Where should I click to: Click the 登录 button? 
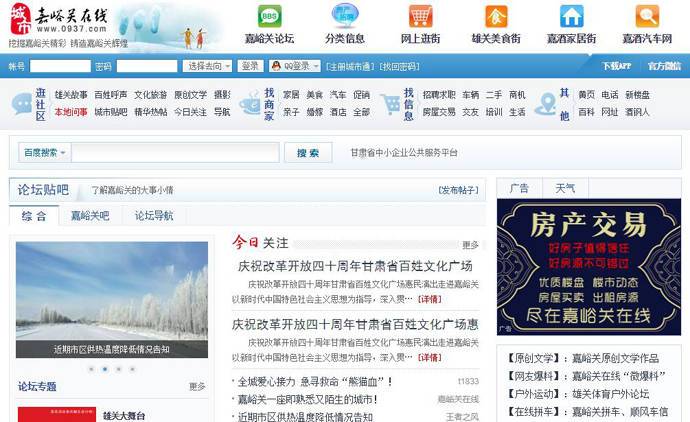pyautogui.click(x=250, y=66)
